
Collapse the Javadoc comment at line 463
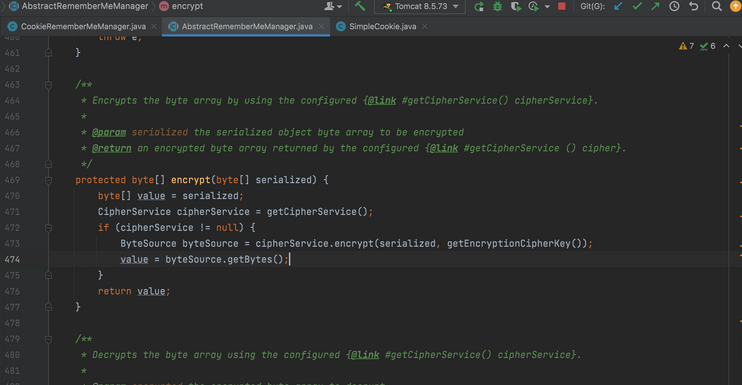(48, 85)
